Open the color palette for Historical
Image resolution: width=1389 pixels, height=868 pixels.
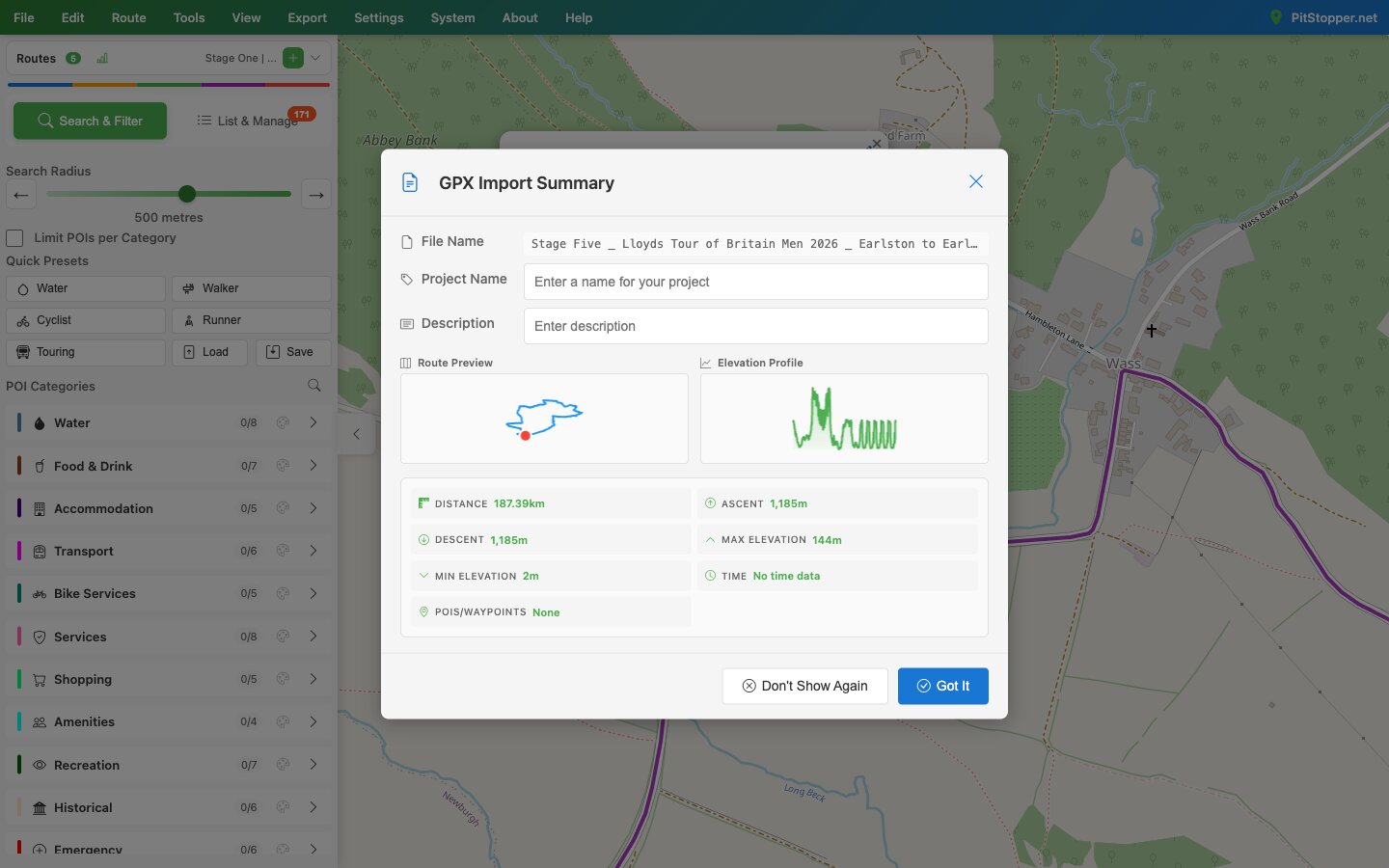[283, 807]
